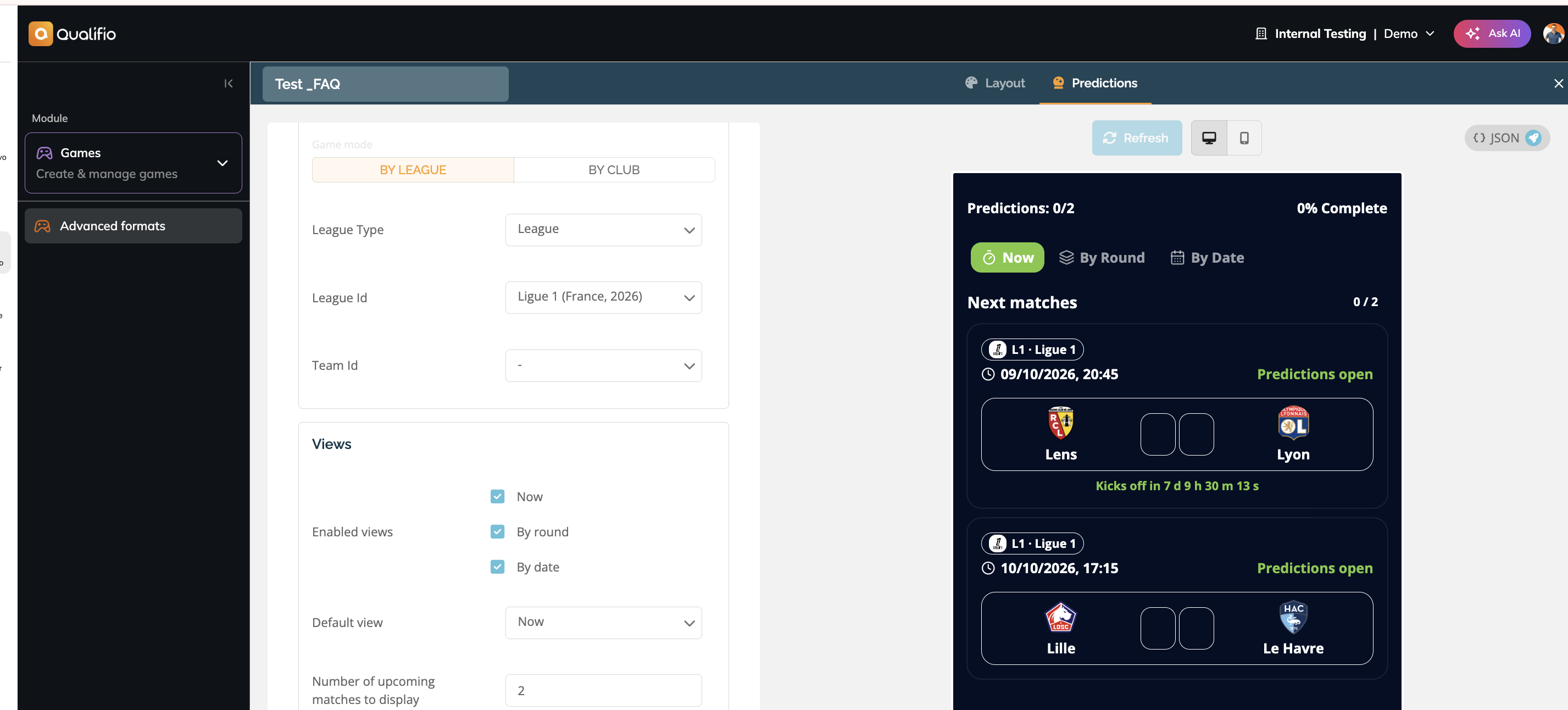Switch to the Layout tab
Viewport: 1568px width, 710px height.
pyautogui.click(x=994, y=83)
